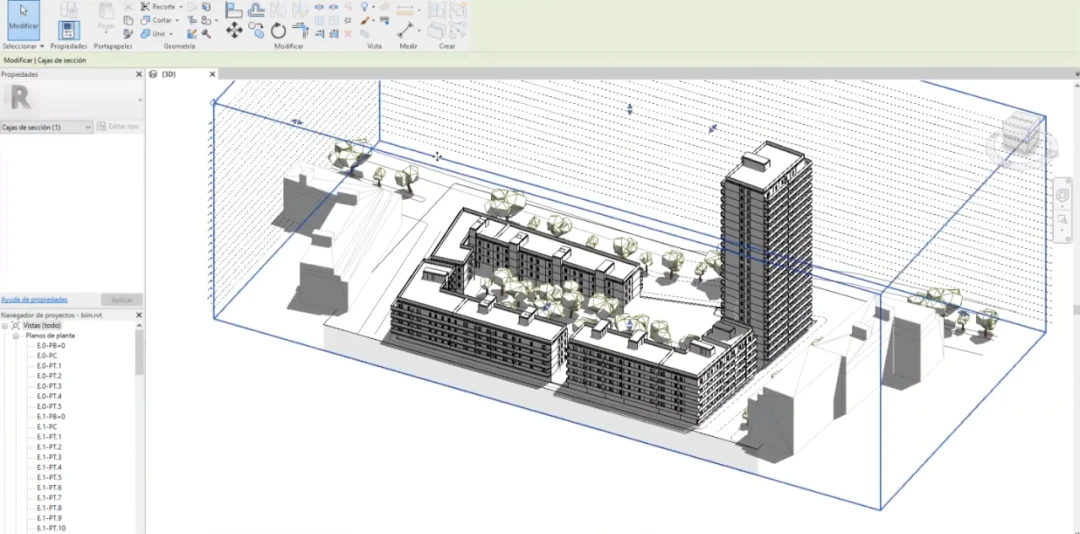Click the Split with gap icon
The width and height of the screenshot is (1080, 534).
(x=333, y=7)
